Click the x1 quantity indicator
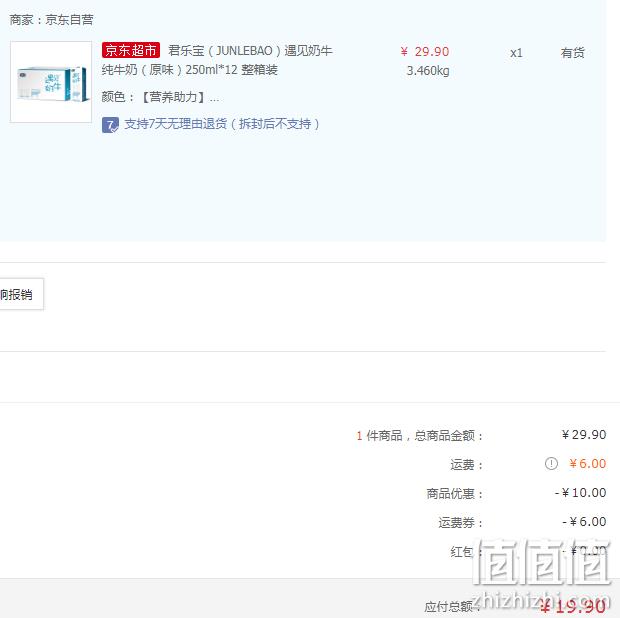Viewport: 620px width, 618px height. (516, 53)
